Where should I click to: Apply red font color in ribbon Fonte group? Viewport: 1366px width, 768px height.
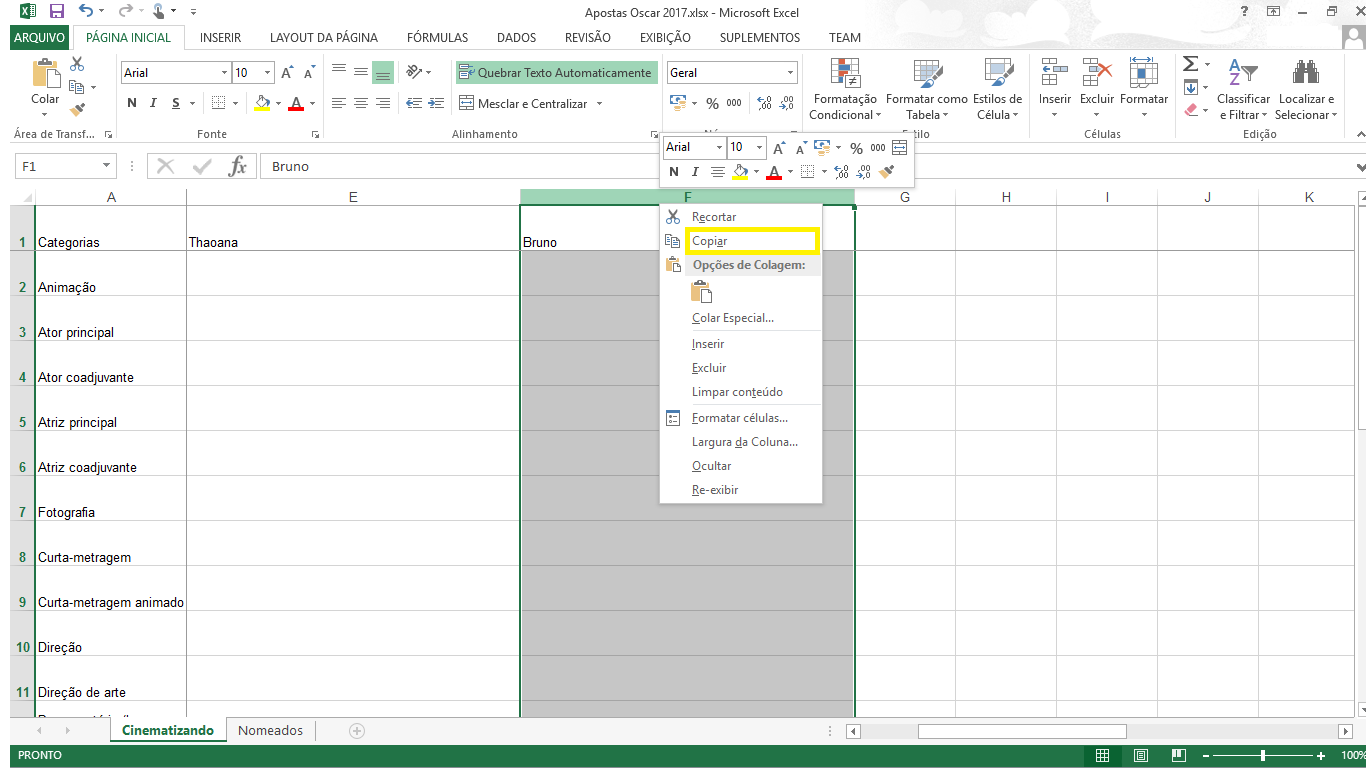pos(296,103)
